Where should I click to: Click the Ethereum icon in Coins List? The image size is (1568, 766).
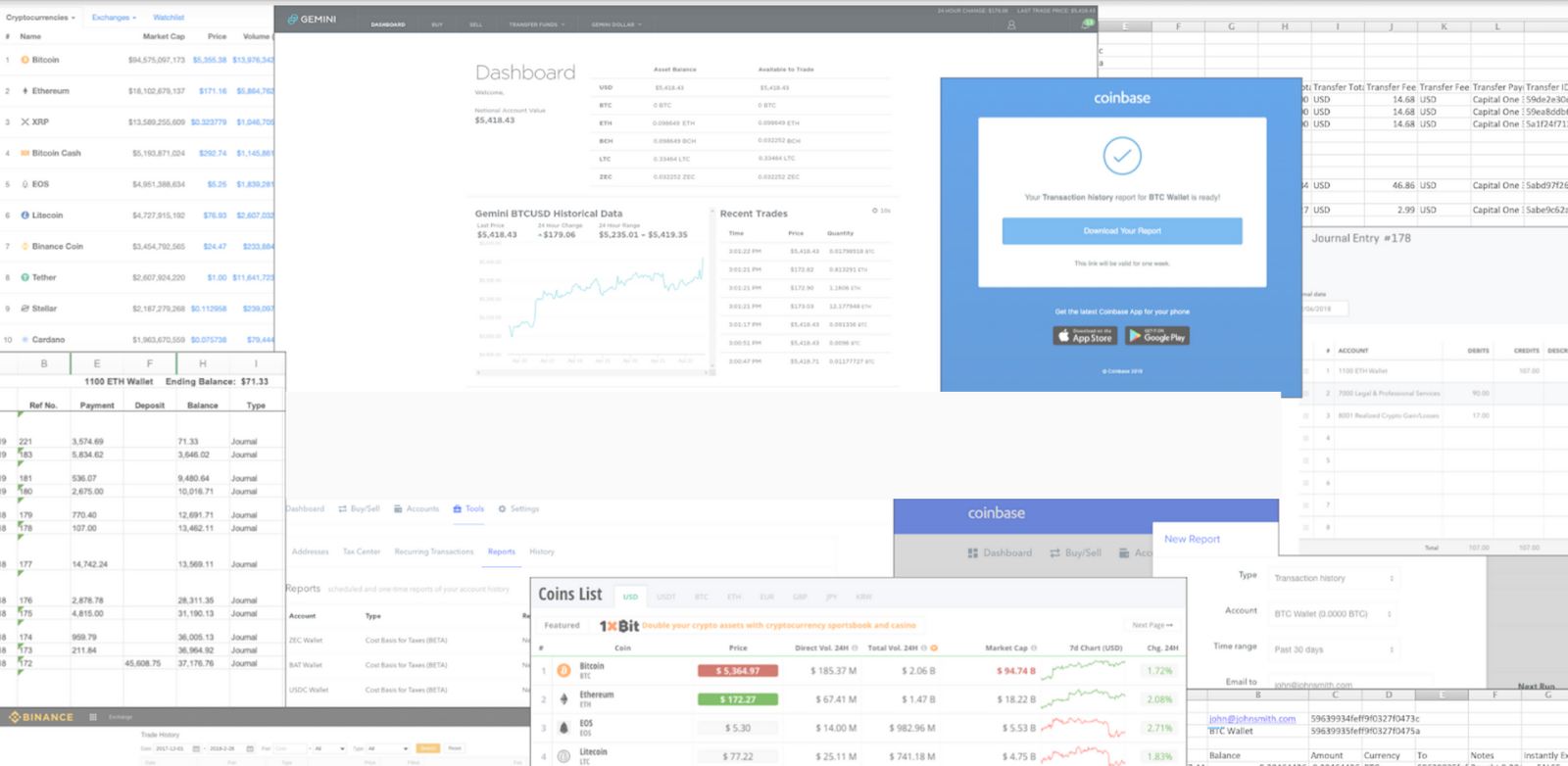click(563, 699)
